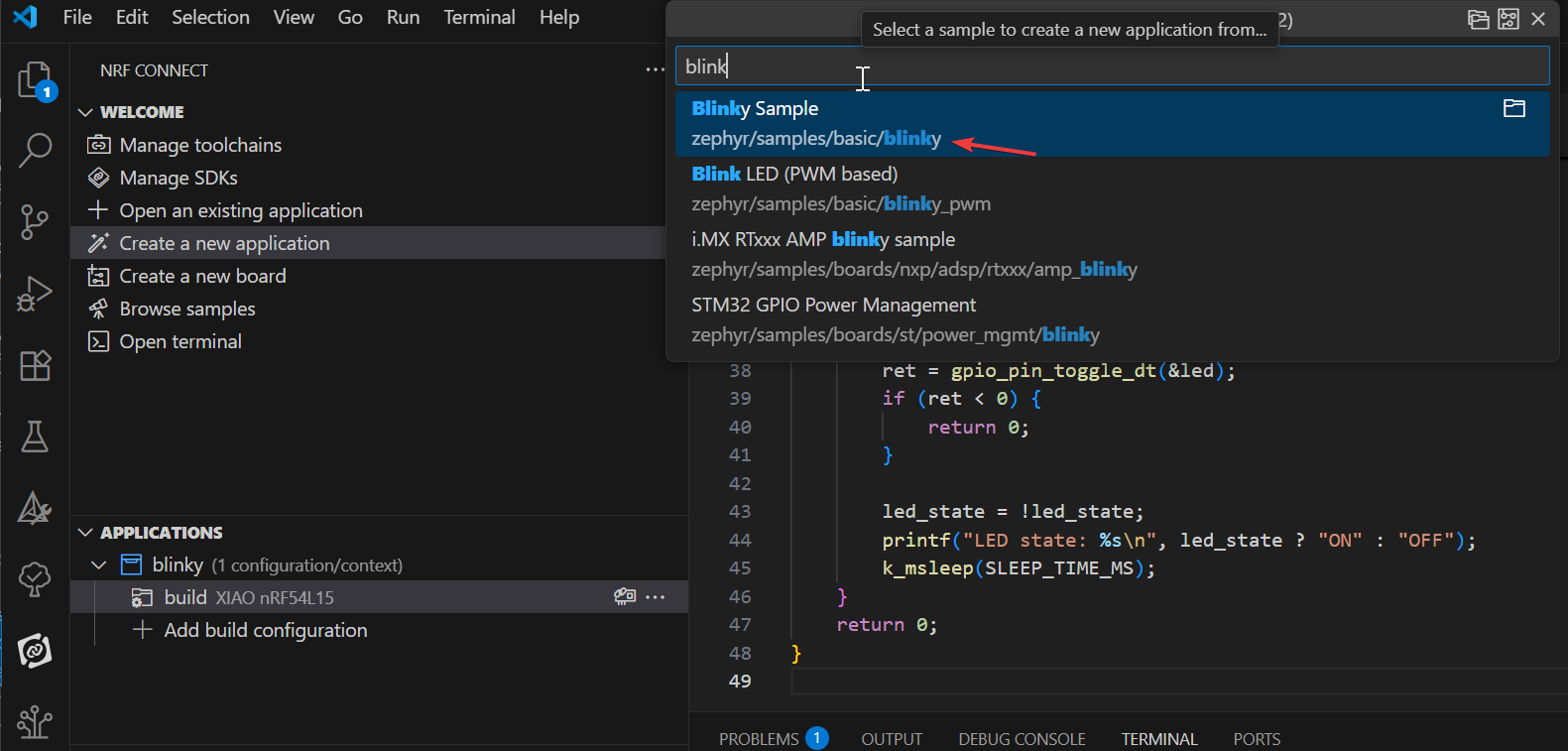Select Blinky Sample from the list

tap(1112, 123)
